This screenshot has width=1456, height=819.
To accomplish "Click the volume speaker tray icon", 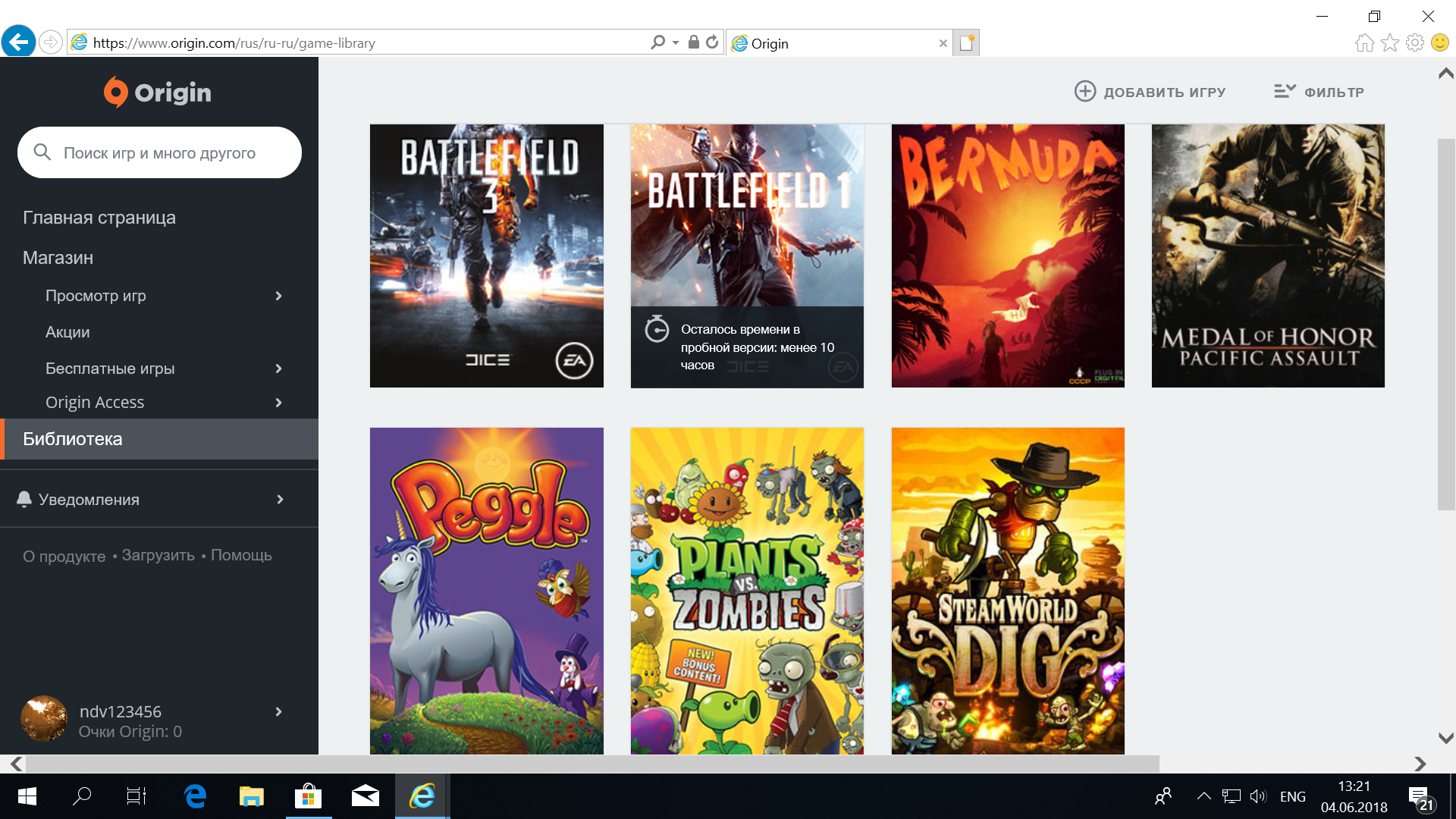I will (x=1258, y=796).
